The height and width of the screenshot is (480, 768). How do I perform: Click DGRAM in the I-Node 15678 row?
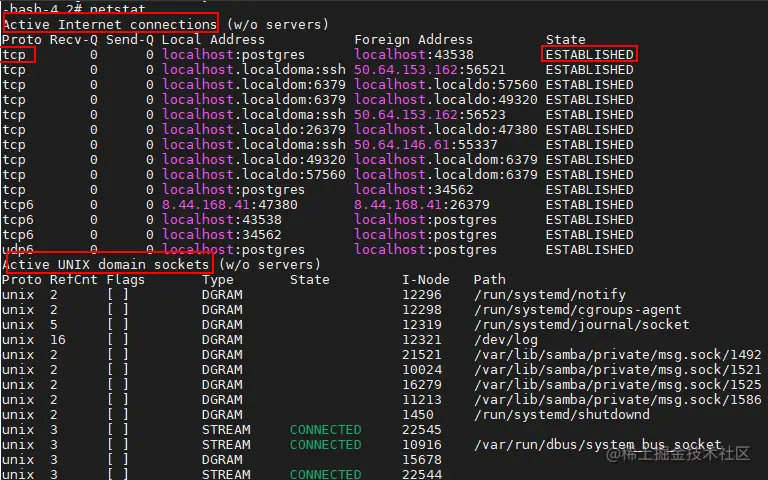pos(222,460)
